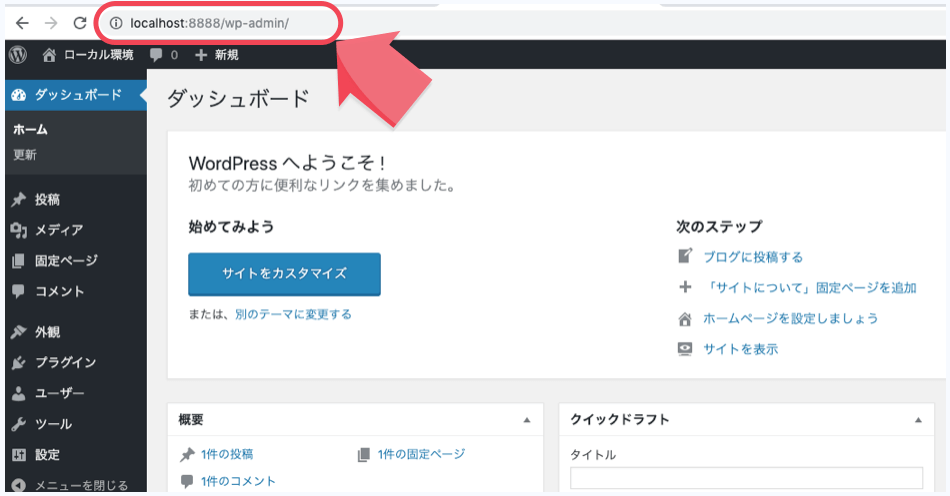Click the pushpin icon for 投稿
Screen dimensions: 950x496
click(18, 199)
